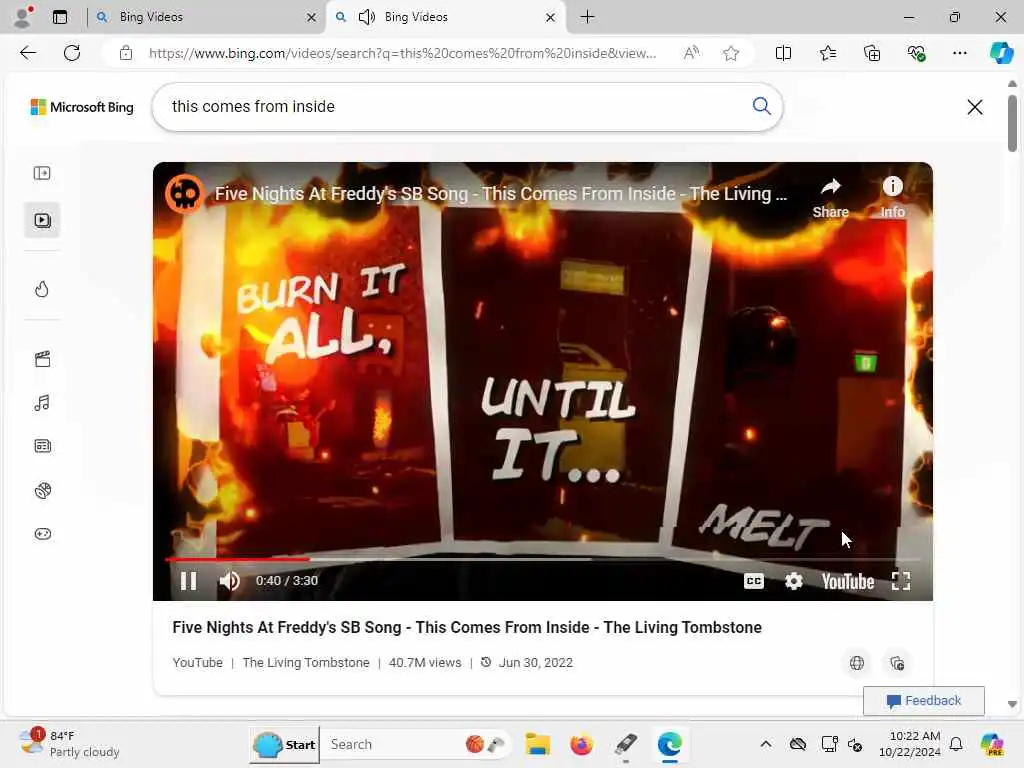Click the video page title heading
The height and width of the screenshot is (768, 1024).
tap(467, 627)
